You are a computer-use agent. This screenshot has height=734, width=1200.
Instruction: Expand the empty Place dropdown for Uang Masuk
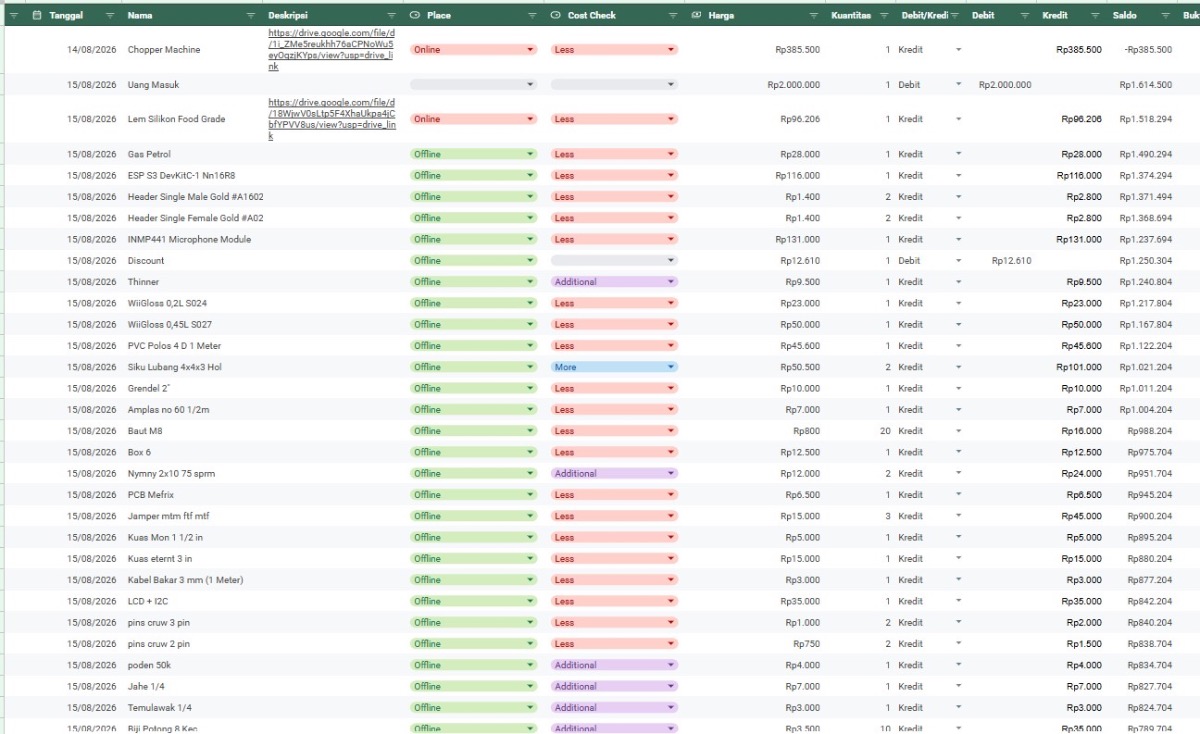[473, 85]
